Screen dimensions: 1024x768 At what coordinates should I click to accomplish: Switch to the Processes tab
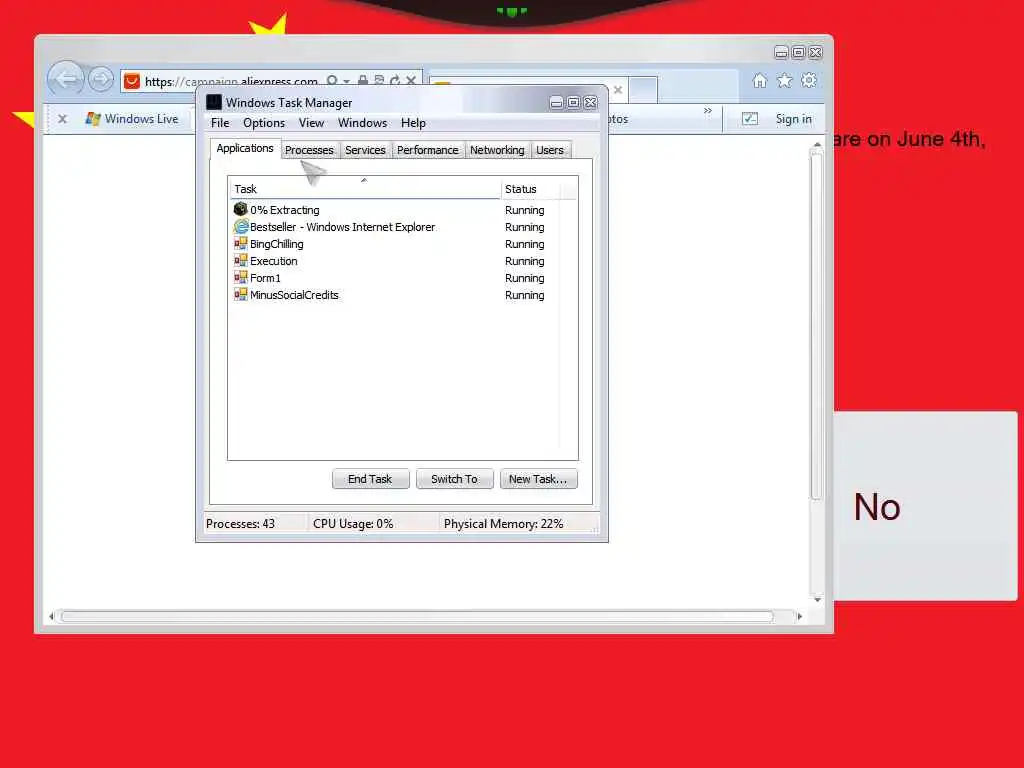[309, 150]
